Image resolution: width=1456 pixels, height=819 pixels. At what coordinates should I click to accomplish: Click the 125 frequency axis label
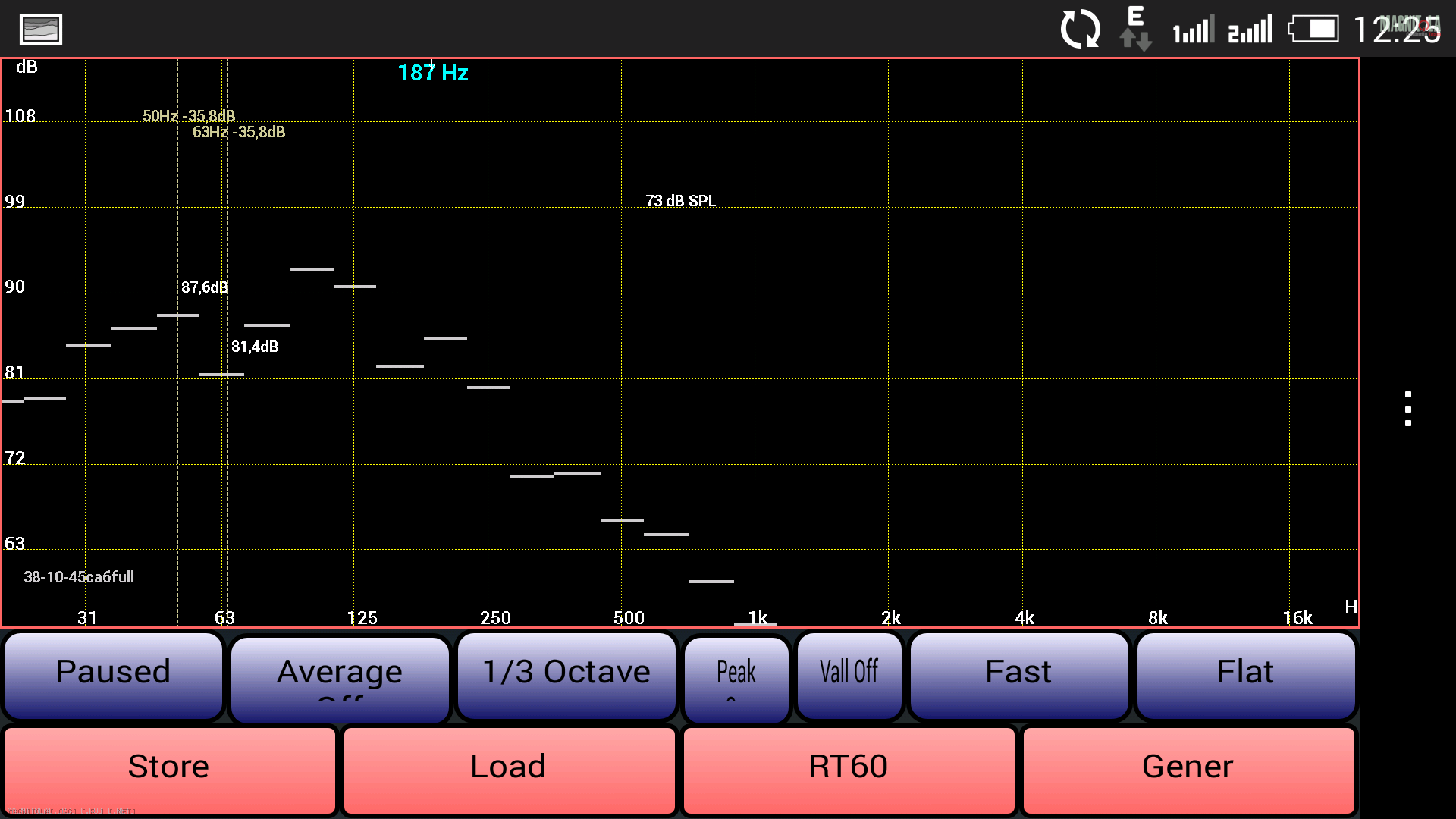click(x=362, y=618)
